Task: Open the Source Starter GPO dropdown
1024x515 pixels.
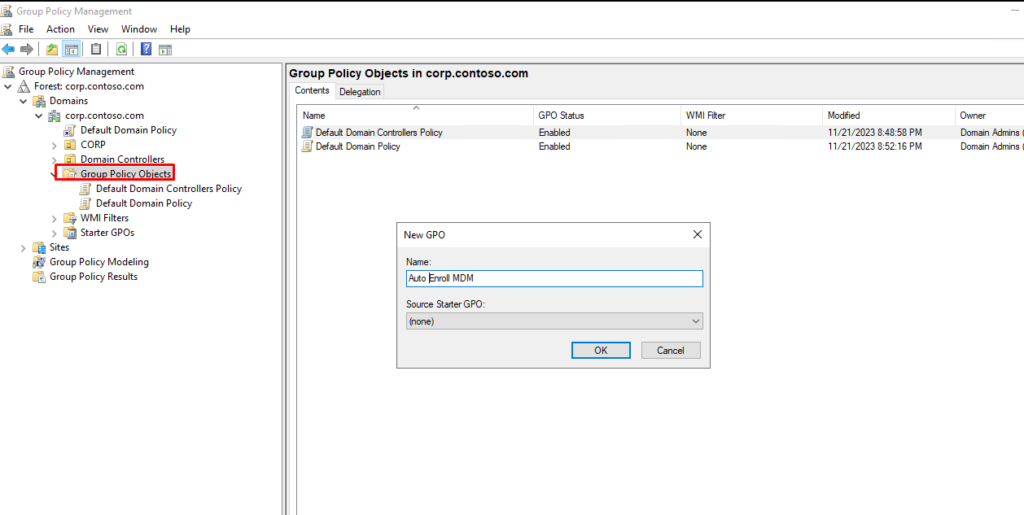Action: click(554, 321)
